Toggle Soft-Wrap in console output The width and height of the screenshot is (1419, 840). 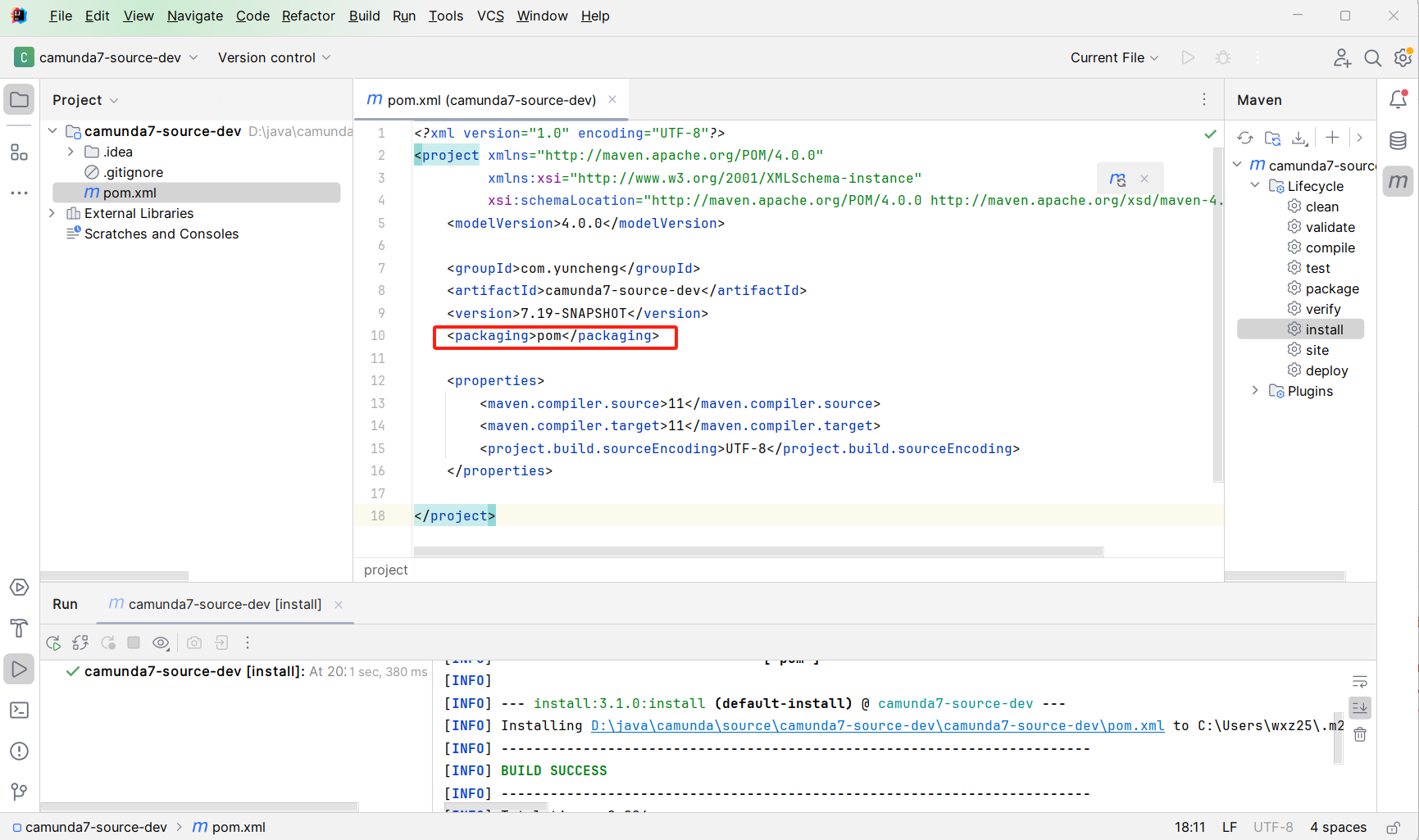(x=1360, y=681)
